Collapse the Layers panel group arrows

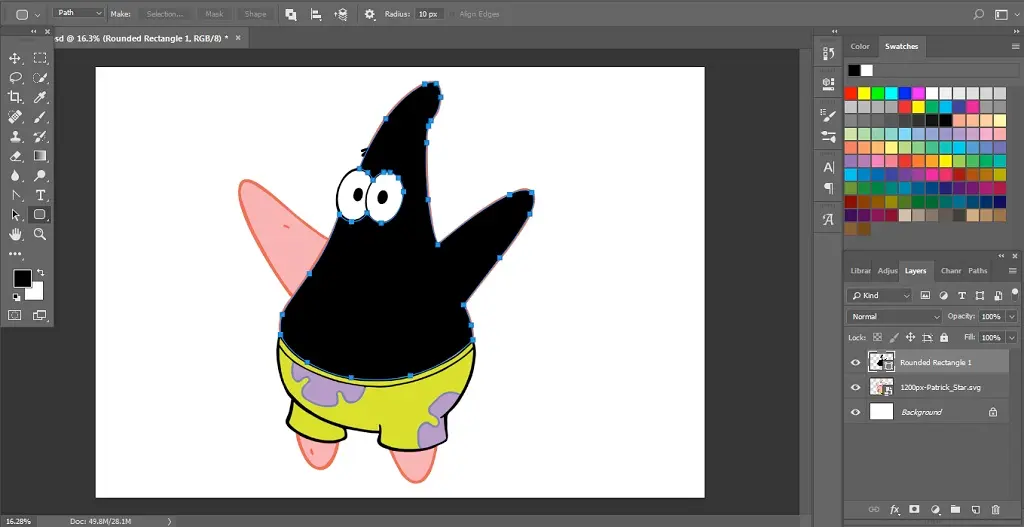[x=1001, y=255]
